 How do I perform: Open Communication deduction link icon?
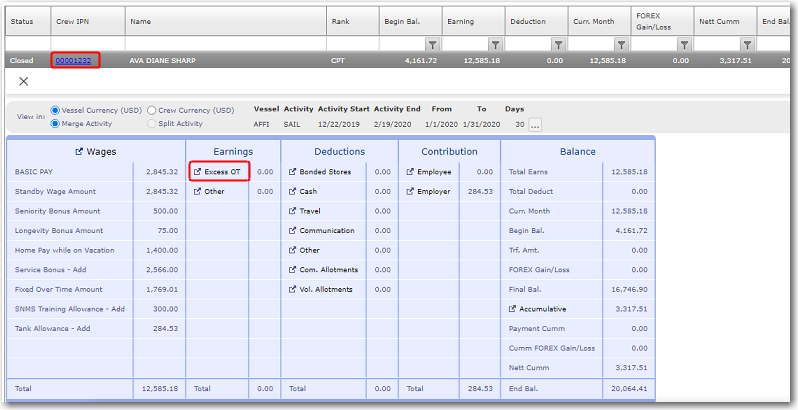click(293, 231)
